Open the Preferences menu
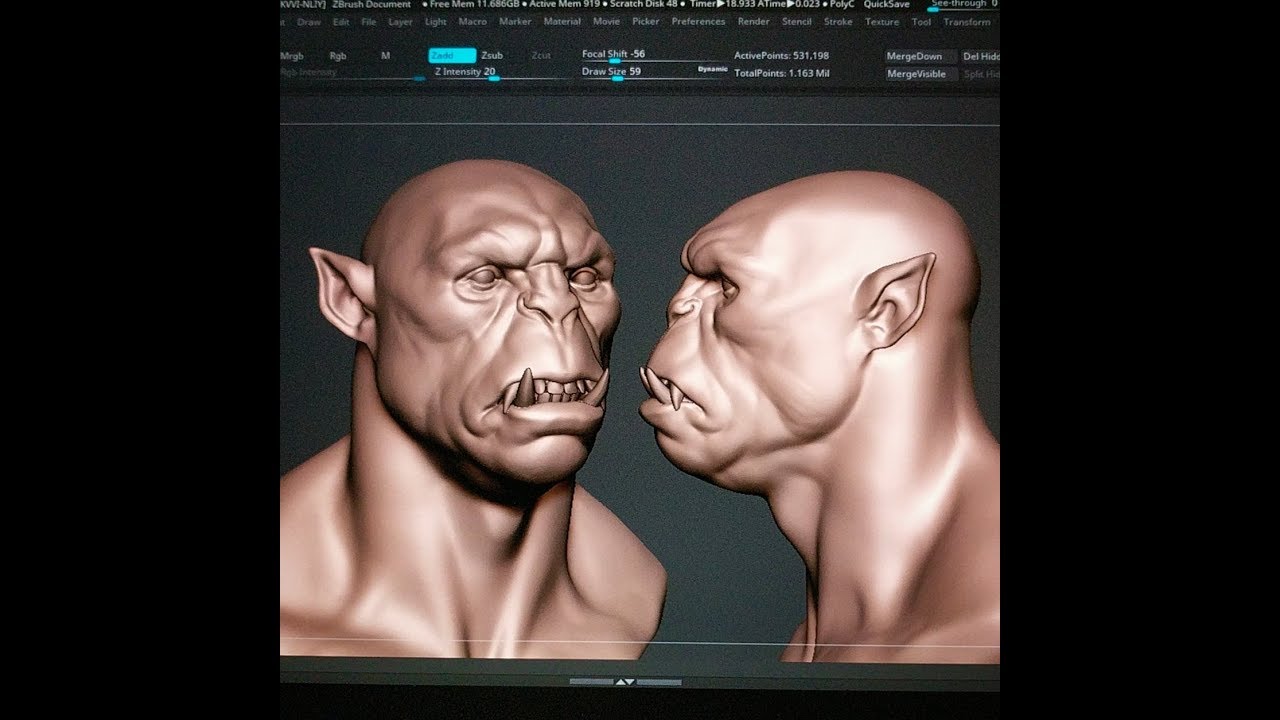 point(698,22)
